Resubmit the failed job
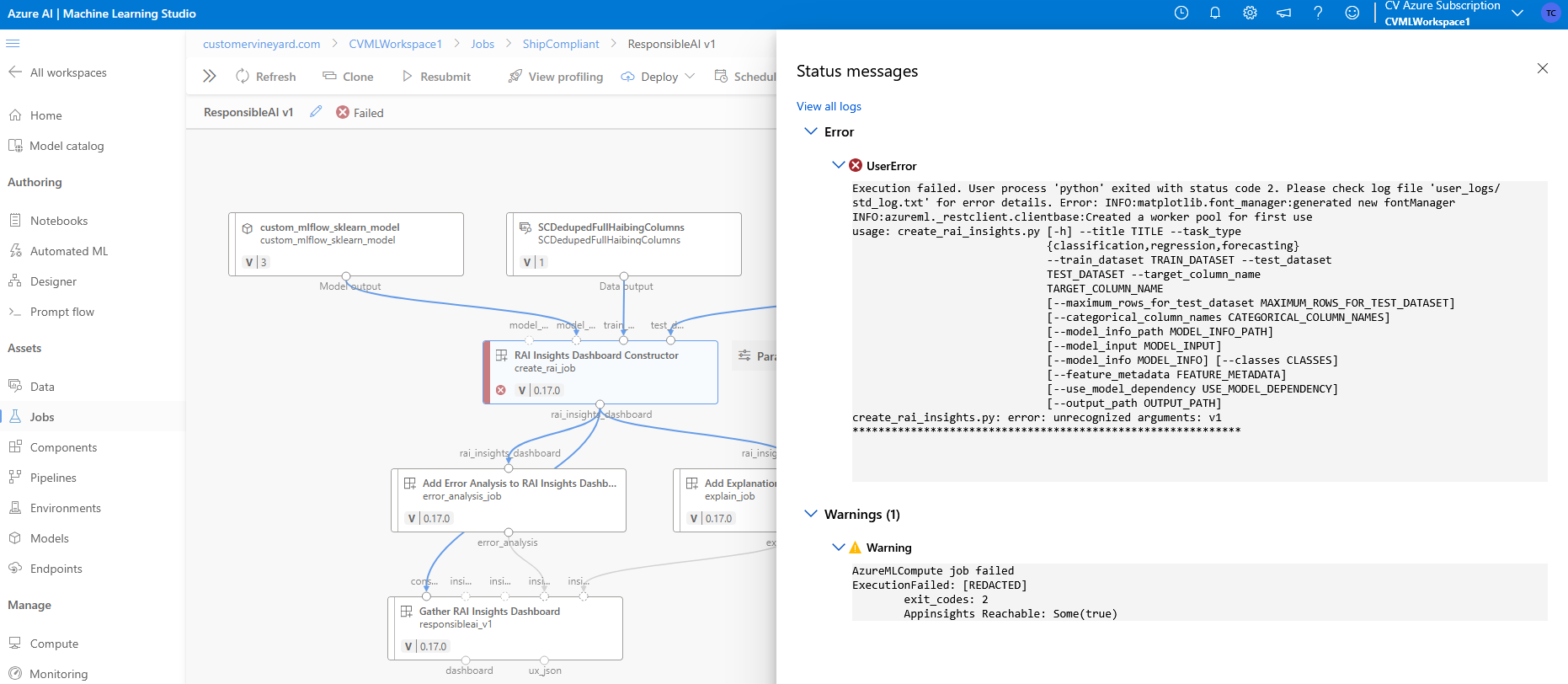Viewport: 1568px width, 684px height. tap(436, 77)
